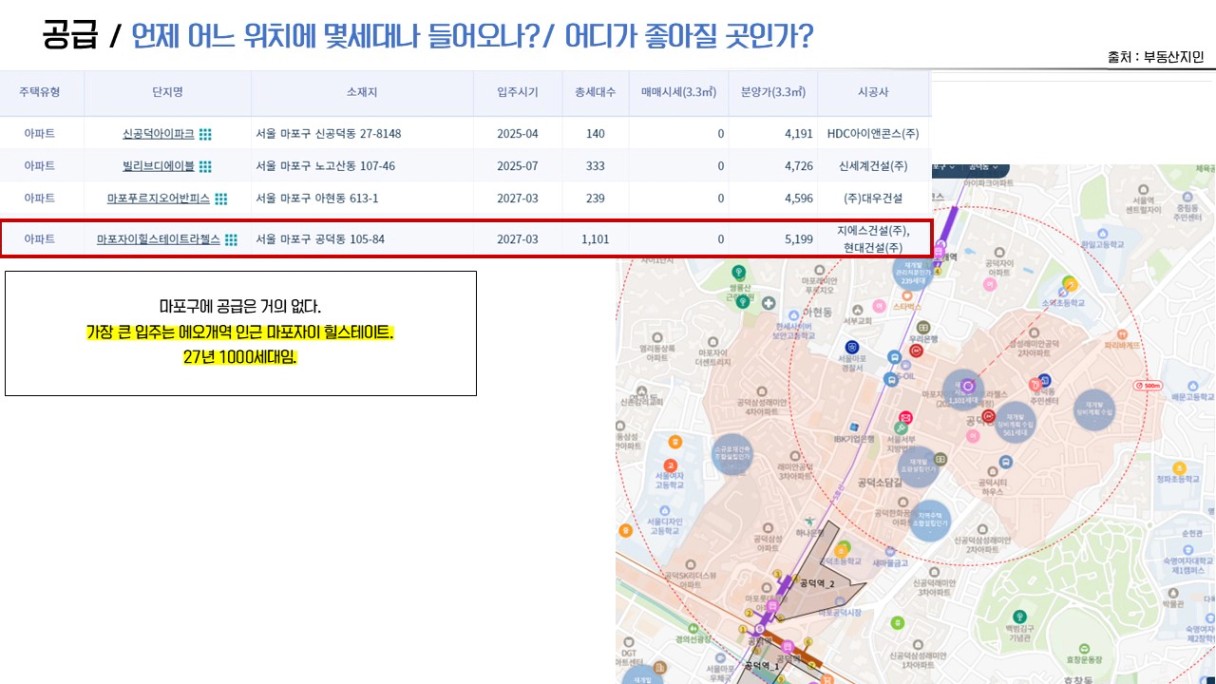Open the 신공덕아이파크 complex link
The height and width of the screenshot is (684, 1216).
[158, 134]
